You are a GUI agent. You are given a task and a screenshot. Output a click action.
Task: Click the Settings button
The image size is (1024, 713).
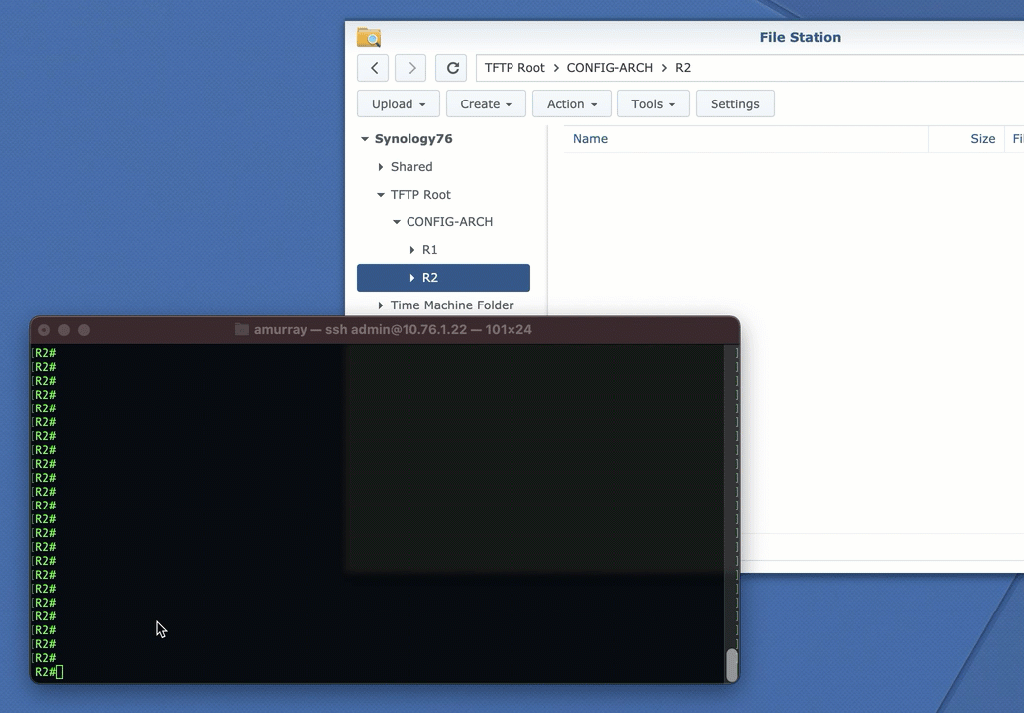click(735, 104)
